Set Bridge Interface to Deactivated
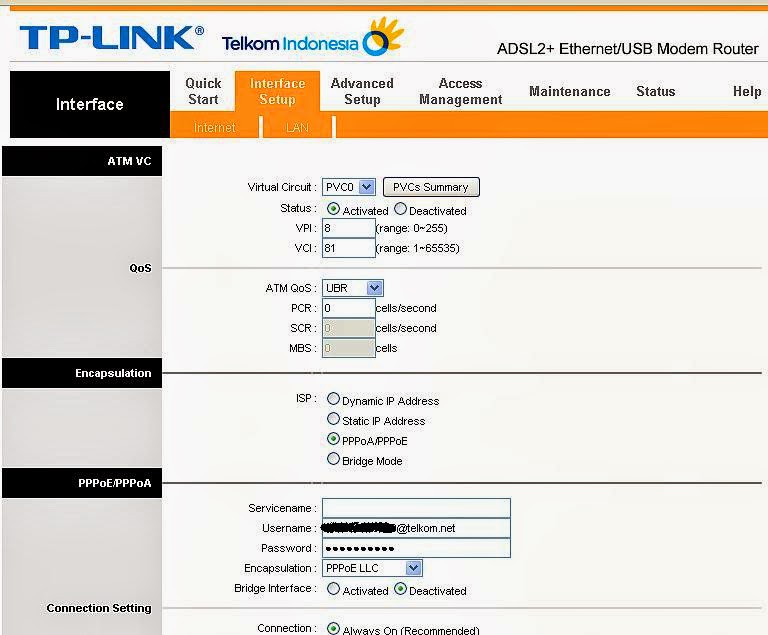Screen dimensions: 768x635 coord(400,589)
